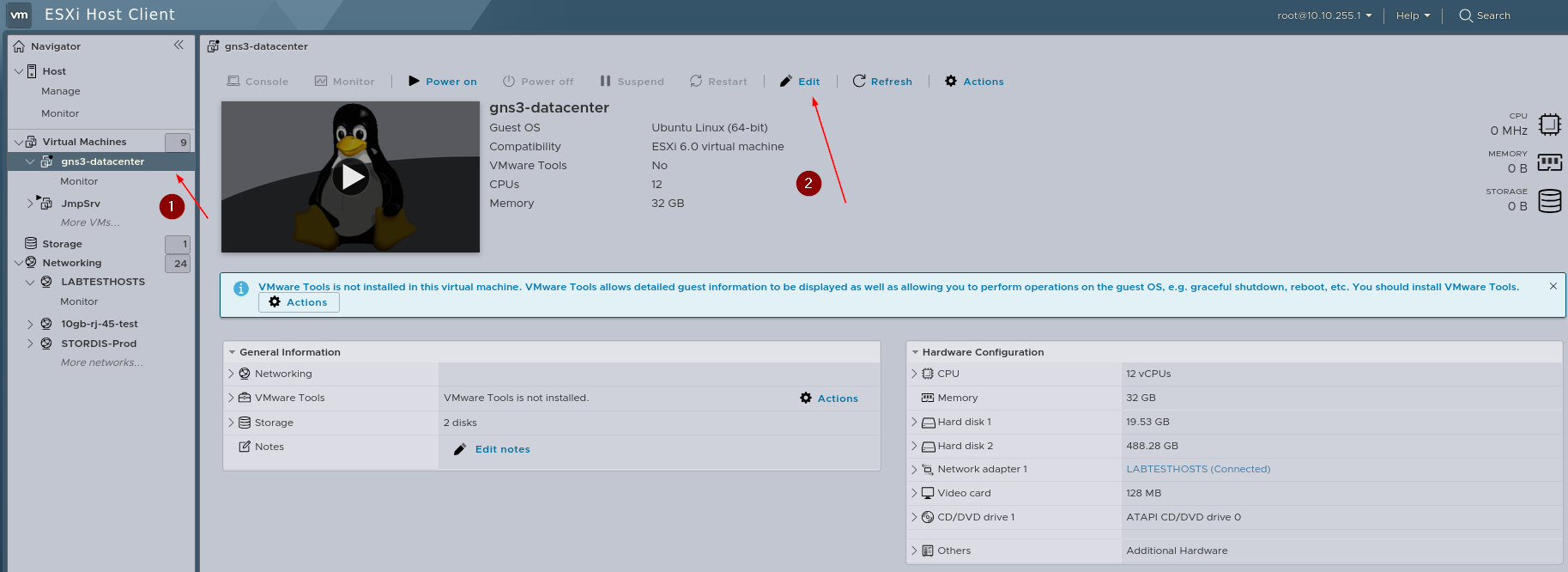Click the Refresh circular arrow icon
The image size is (1568, 572).
click(858, 81)
